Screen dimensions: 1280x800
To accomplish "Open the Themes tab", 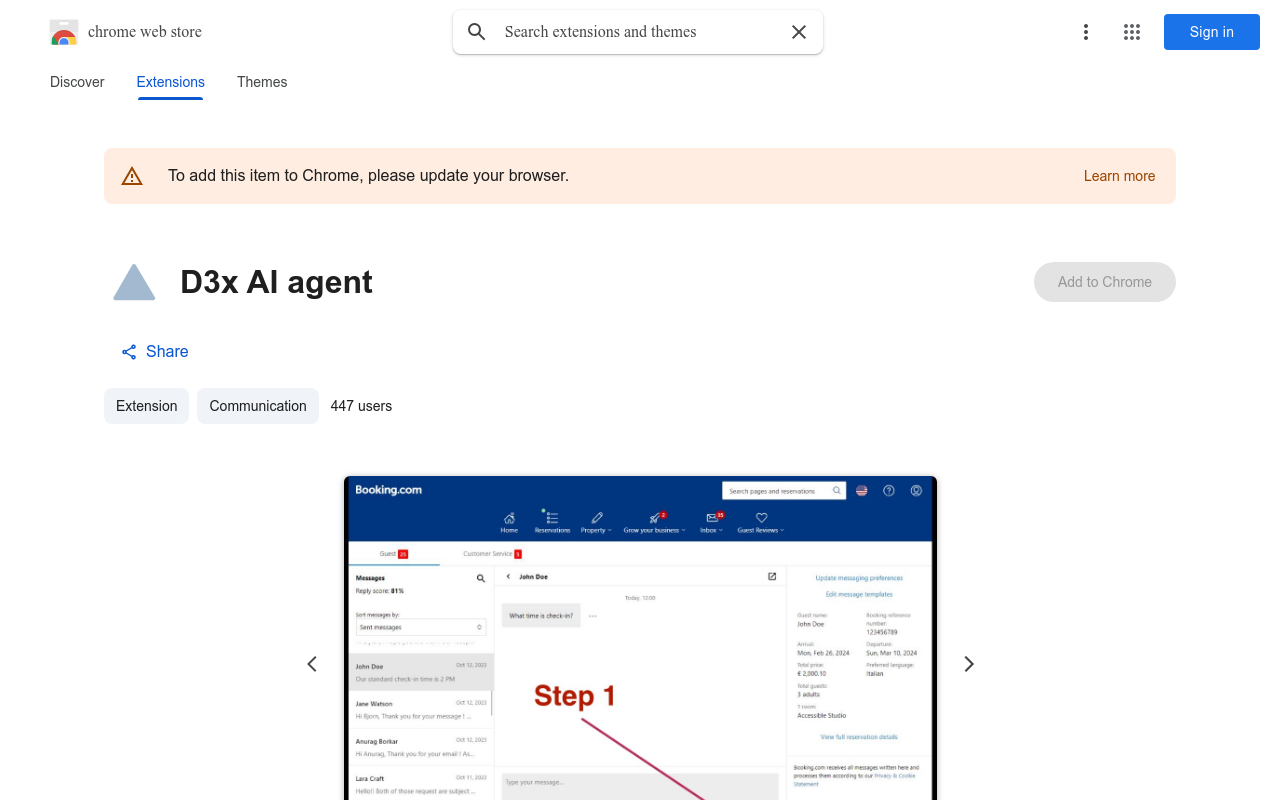I will tap(262, 82).
